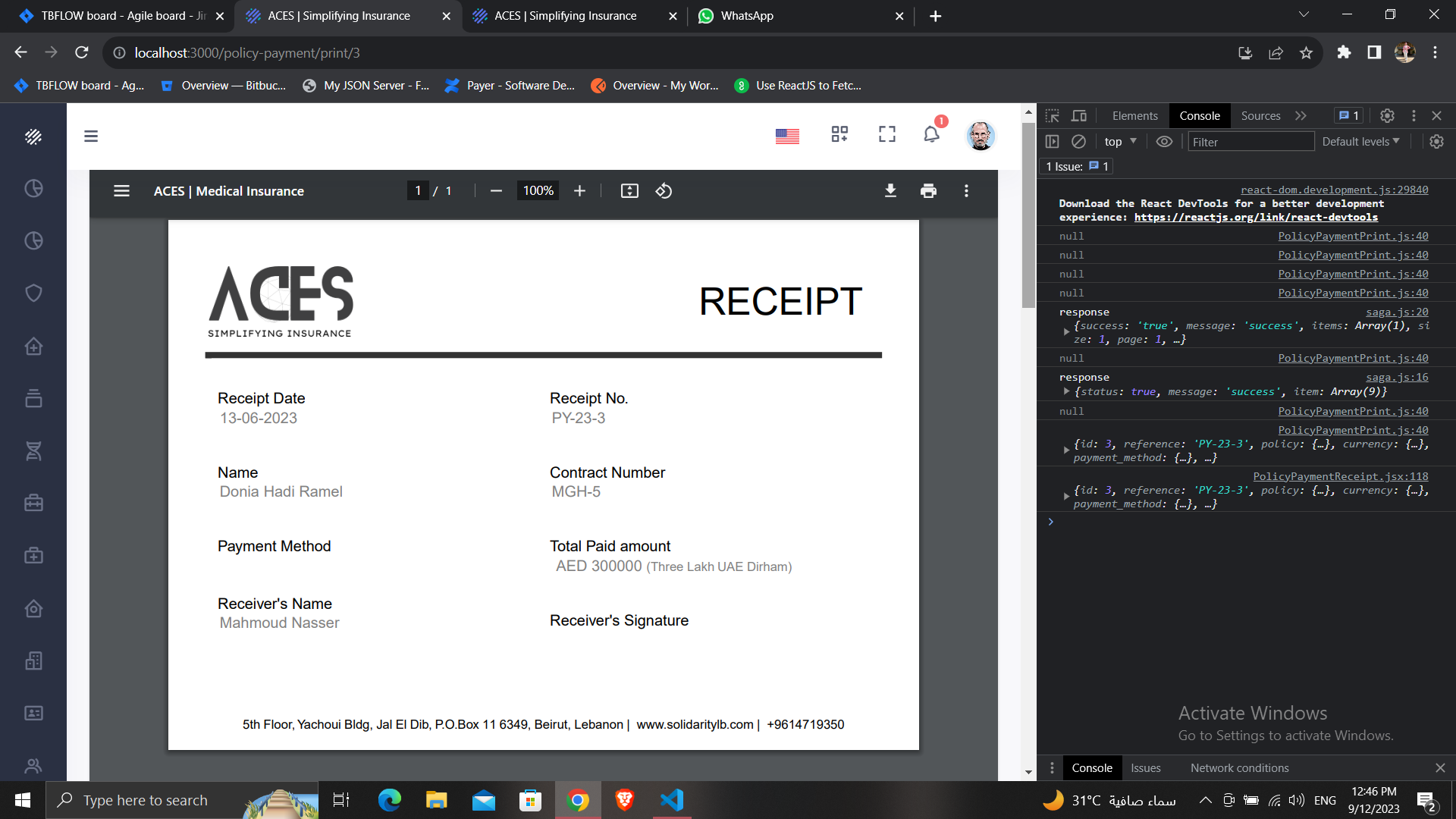Open Visual Studio Code from the taskbar
Screen dimensions: 1456x819
pos(672,800)
